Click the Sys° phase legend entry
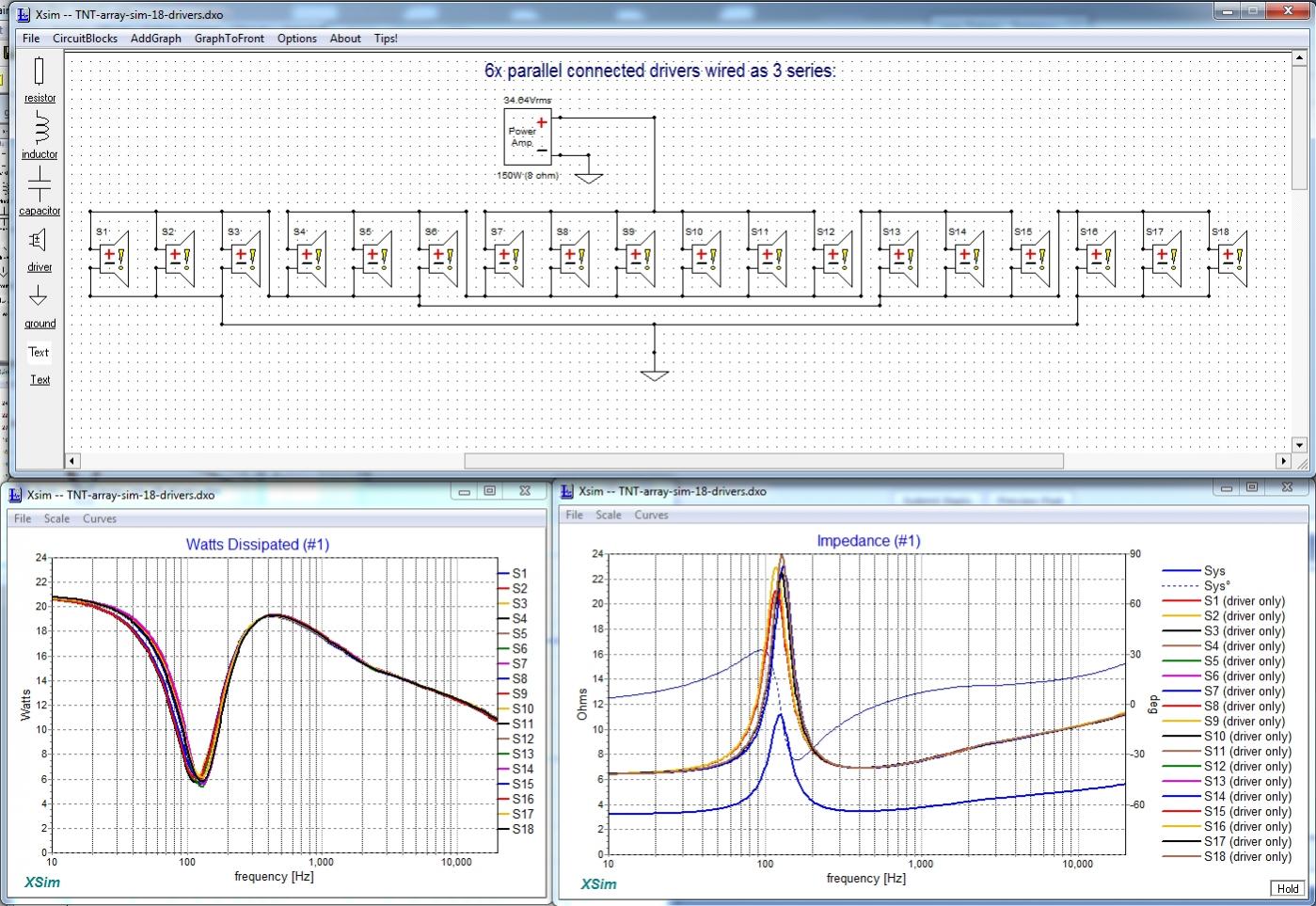The width and height of the screenshot is (1316, 906). coord(1197,586)
